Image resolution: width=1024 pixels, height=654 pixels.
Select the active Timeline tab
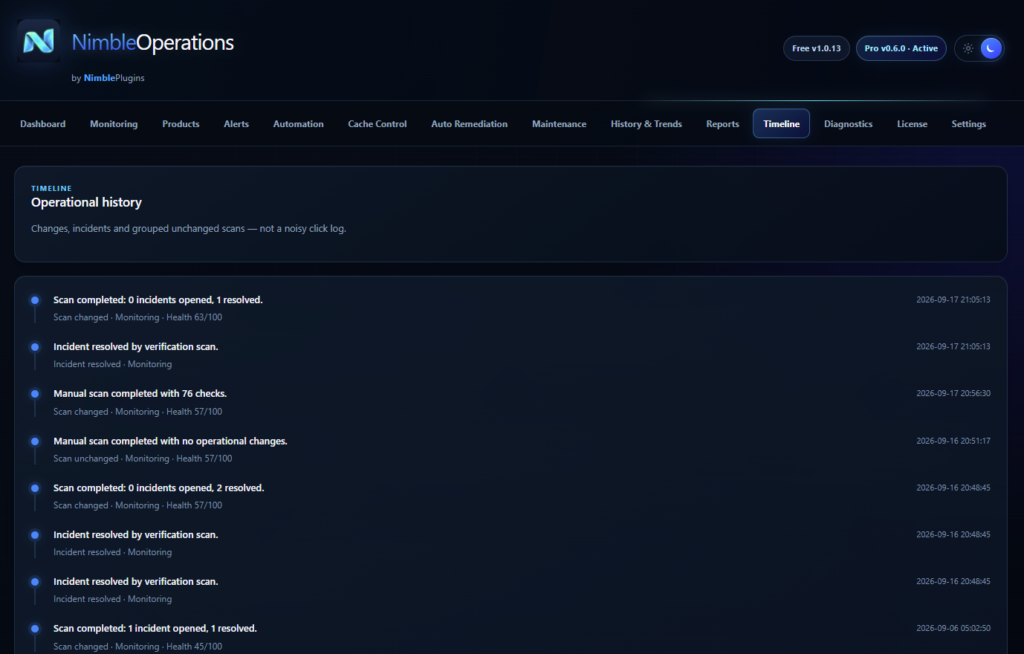(781, 123)
